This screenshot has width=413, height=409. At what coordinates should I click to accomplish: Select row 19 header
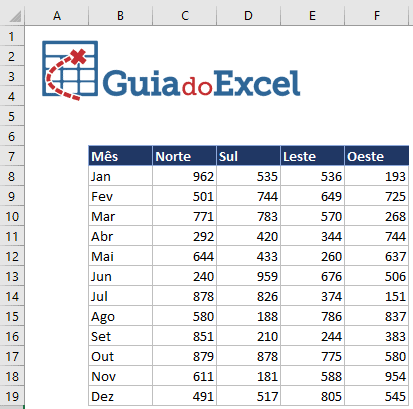tap(12, 396)
